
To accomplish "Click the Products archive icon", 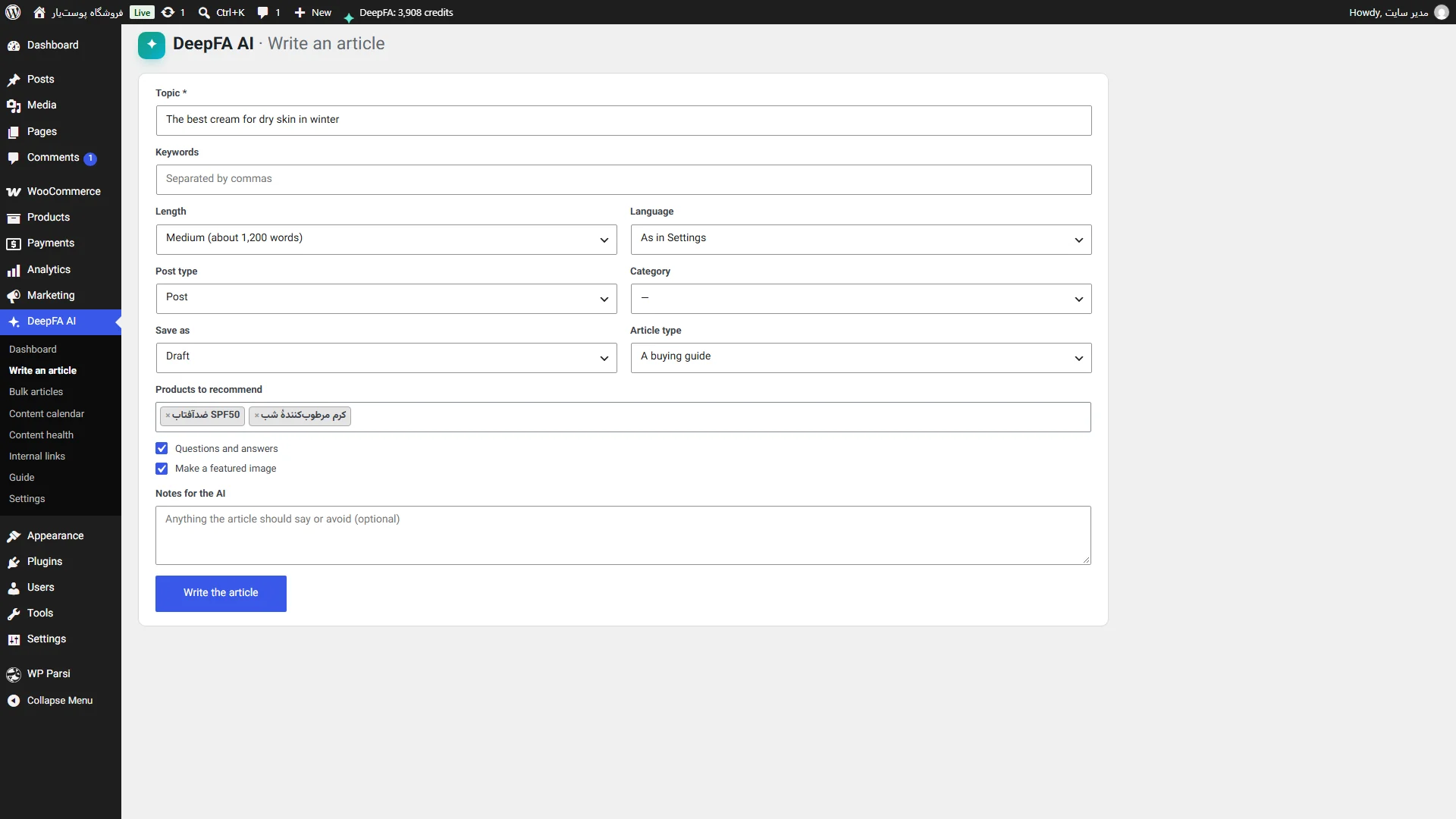I will 14,218.
